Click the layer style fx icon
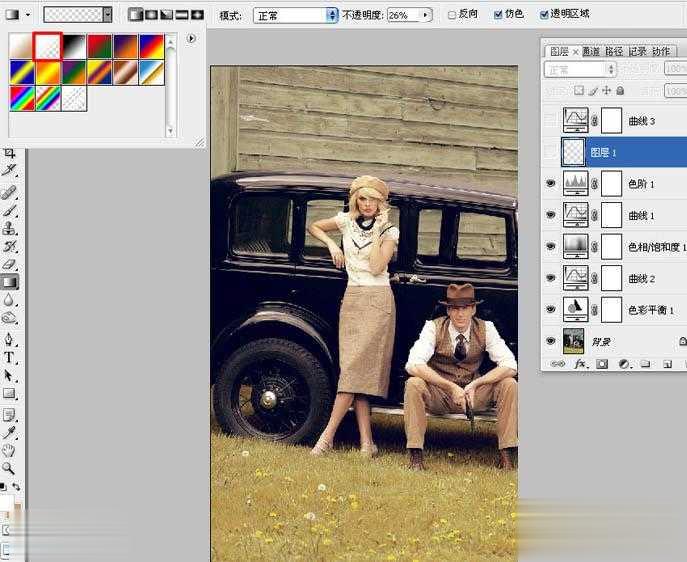 coord(580,364)
